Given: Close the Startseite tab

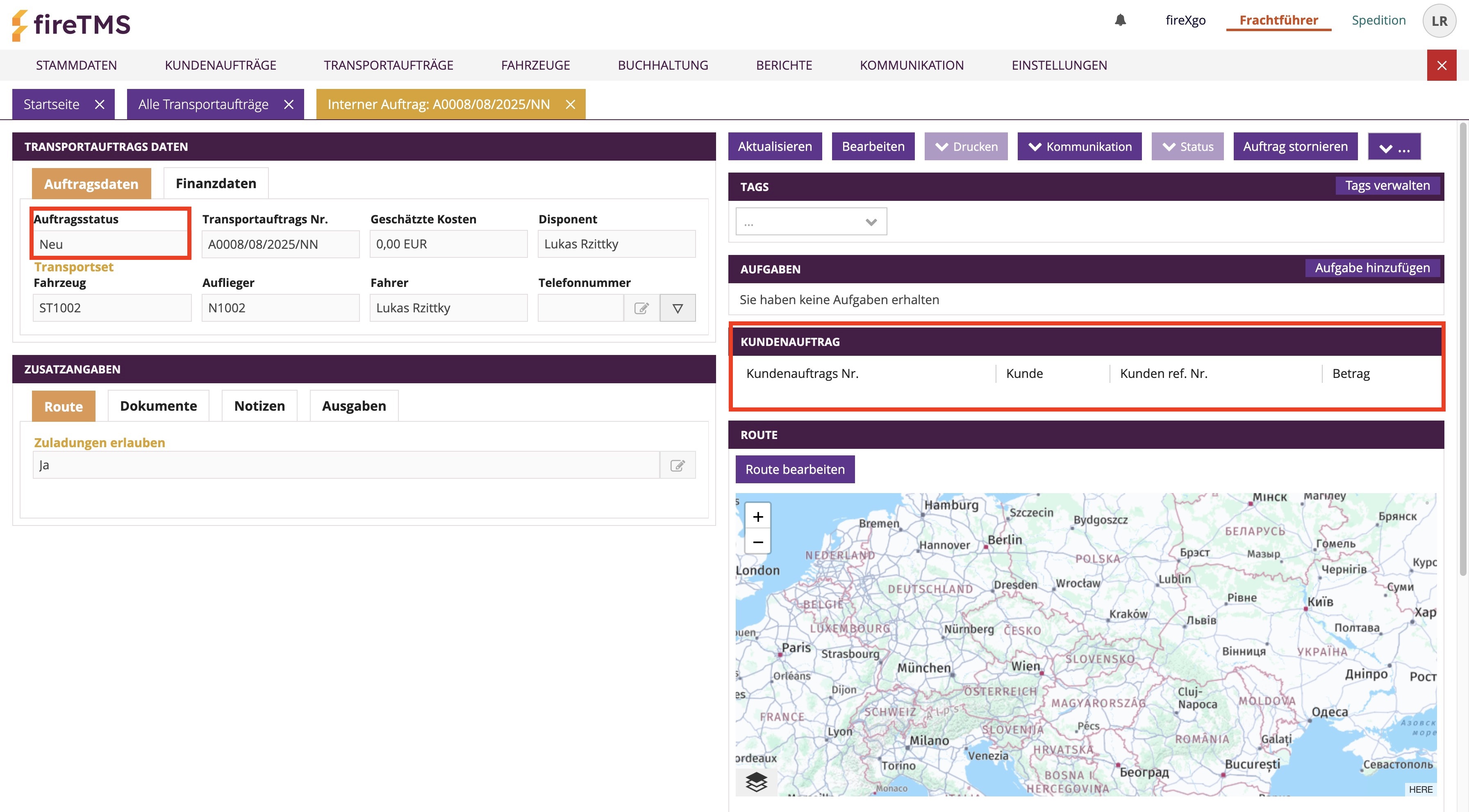Looking at the screenshot, I should pyautogui.click(x=100, y=105).
